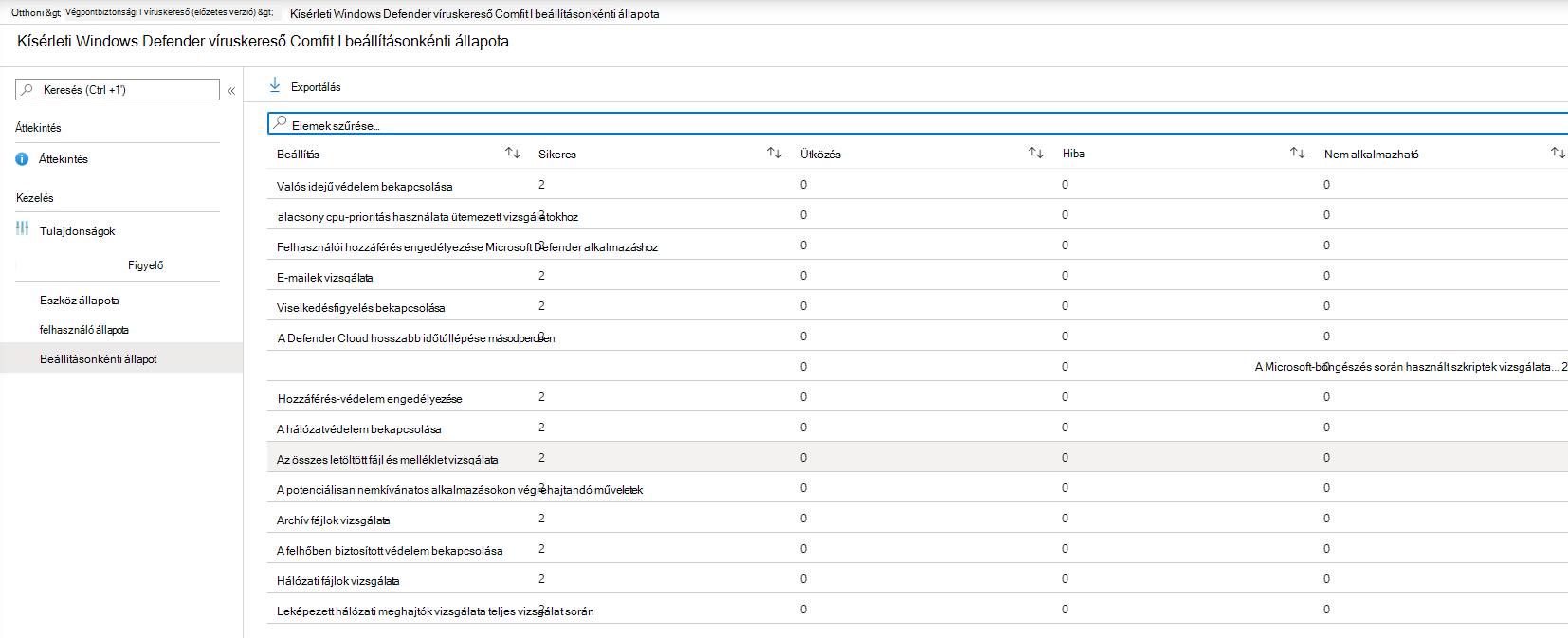Click the Sikeres value 2 for E-mailek vizsgálata
Viewport: 1568px width, 638px height.
(x=541, y=276)
